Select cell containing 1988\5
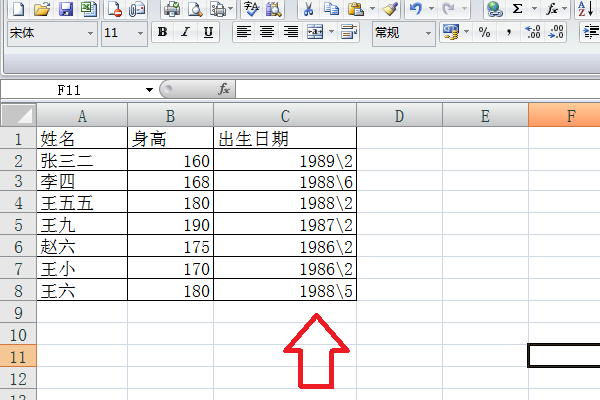The height and width of the screenshot is (400, 600). click(285, 291)
